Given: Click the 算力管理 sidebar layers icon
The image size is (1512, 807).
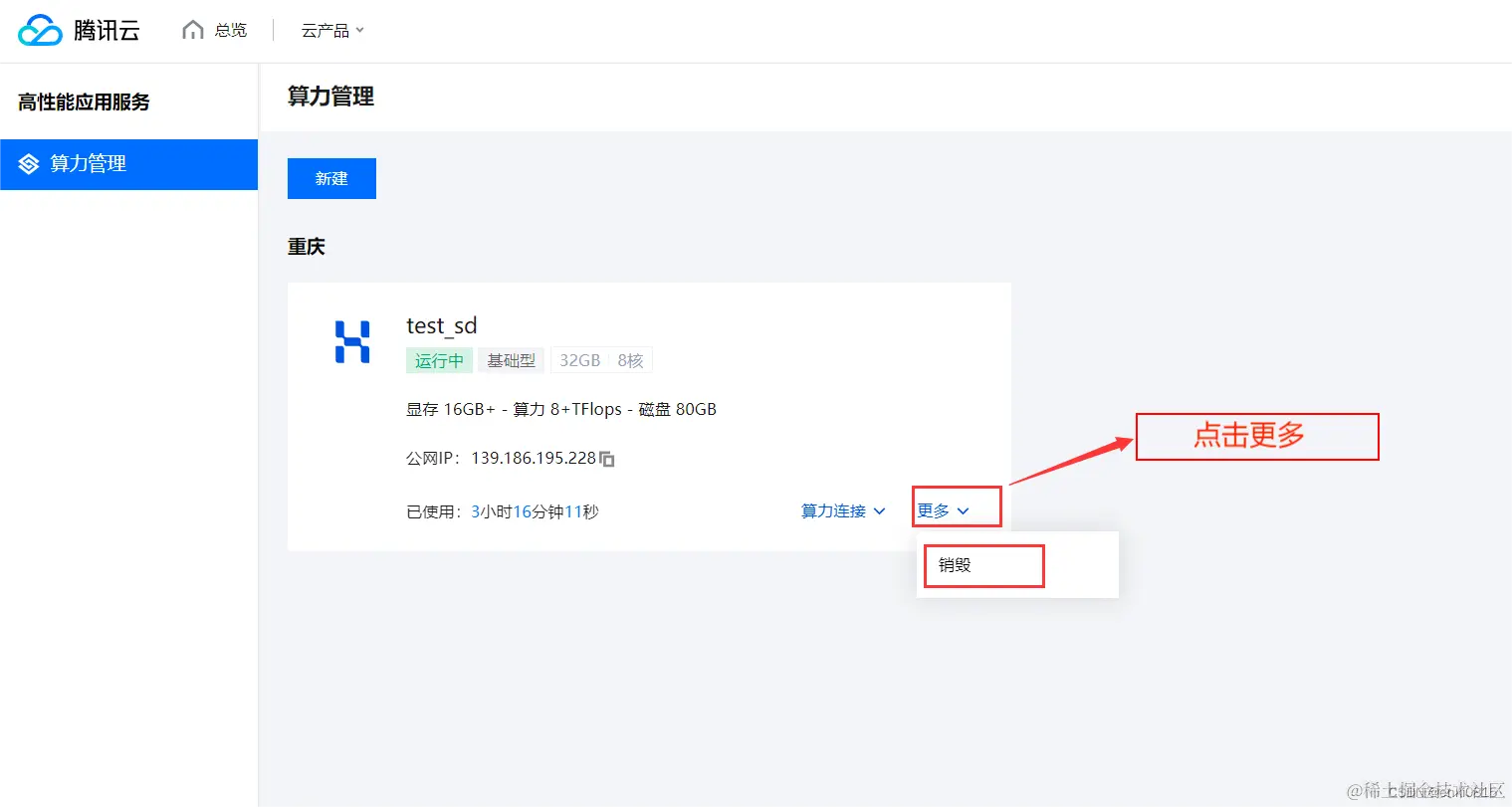Looking at the screenshot, I should coord(29,164).
